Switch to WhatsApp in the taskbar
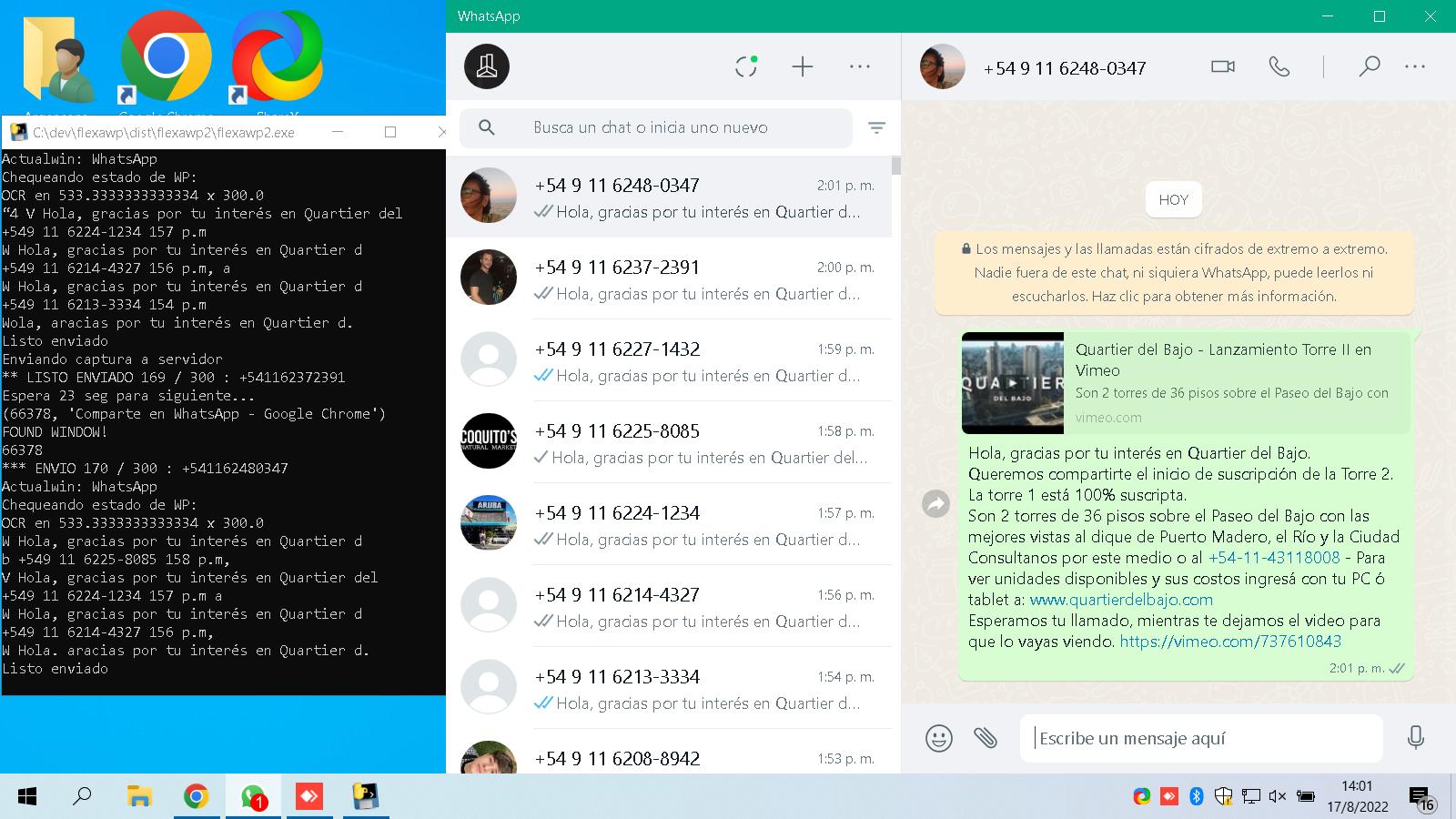 pyautogui.click(x=253, y=797)
